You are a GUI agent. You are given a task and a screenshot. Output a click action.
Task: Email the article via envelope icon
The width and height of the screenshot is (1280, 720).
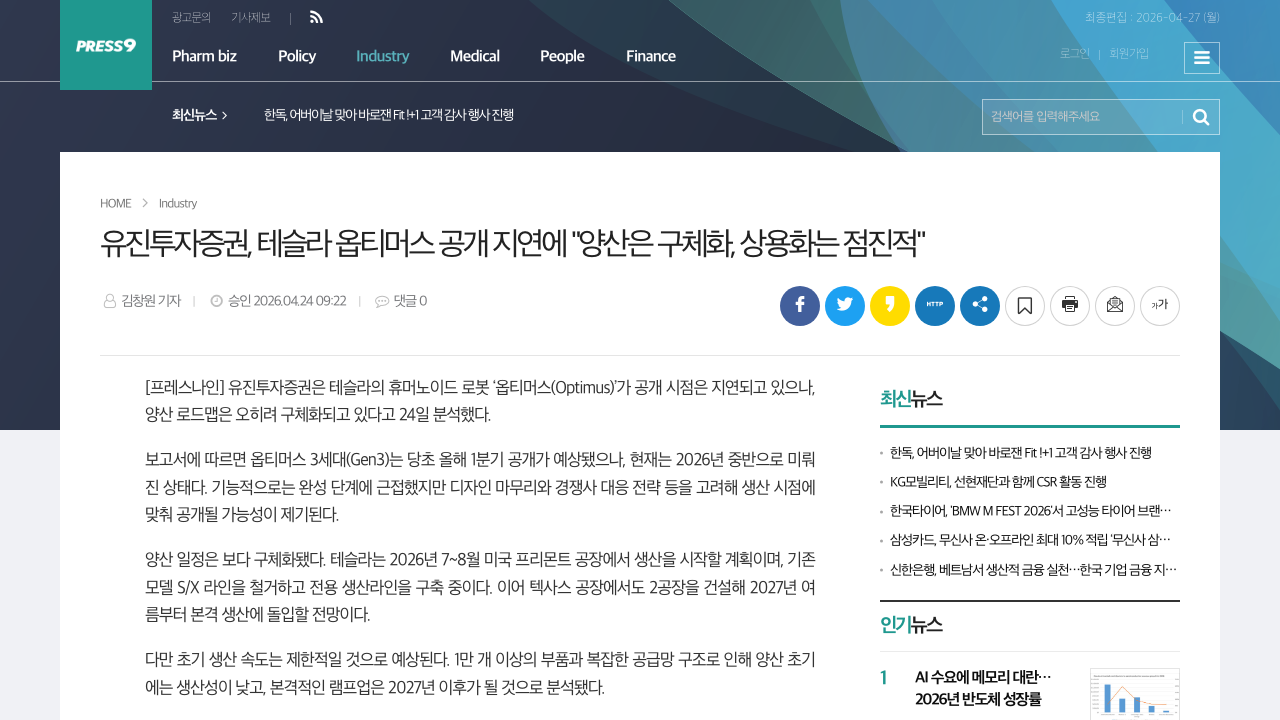pos(1115,306)
